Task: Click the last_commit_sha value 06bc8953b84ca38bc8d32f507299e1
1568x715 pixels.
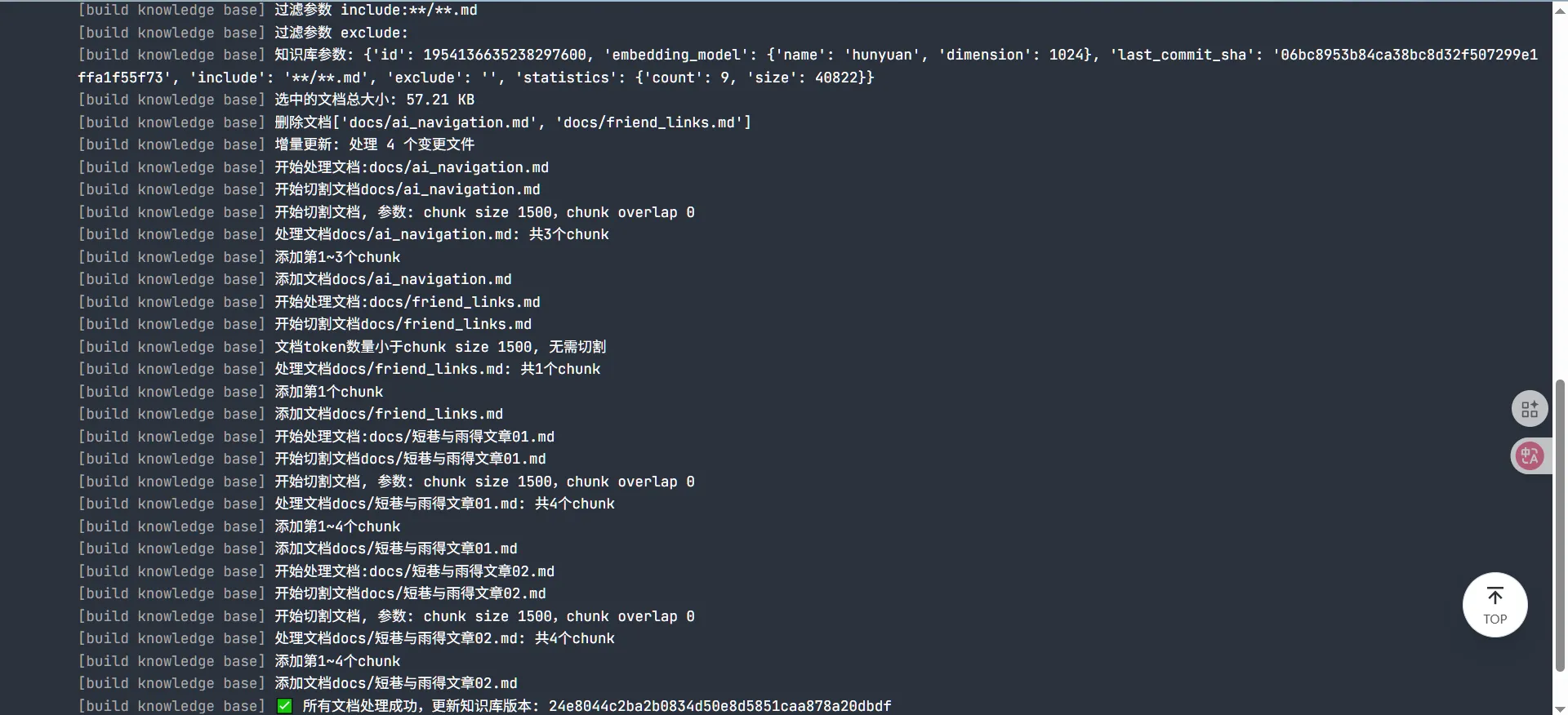Action: (x=1409, y=55)
